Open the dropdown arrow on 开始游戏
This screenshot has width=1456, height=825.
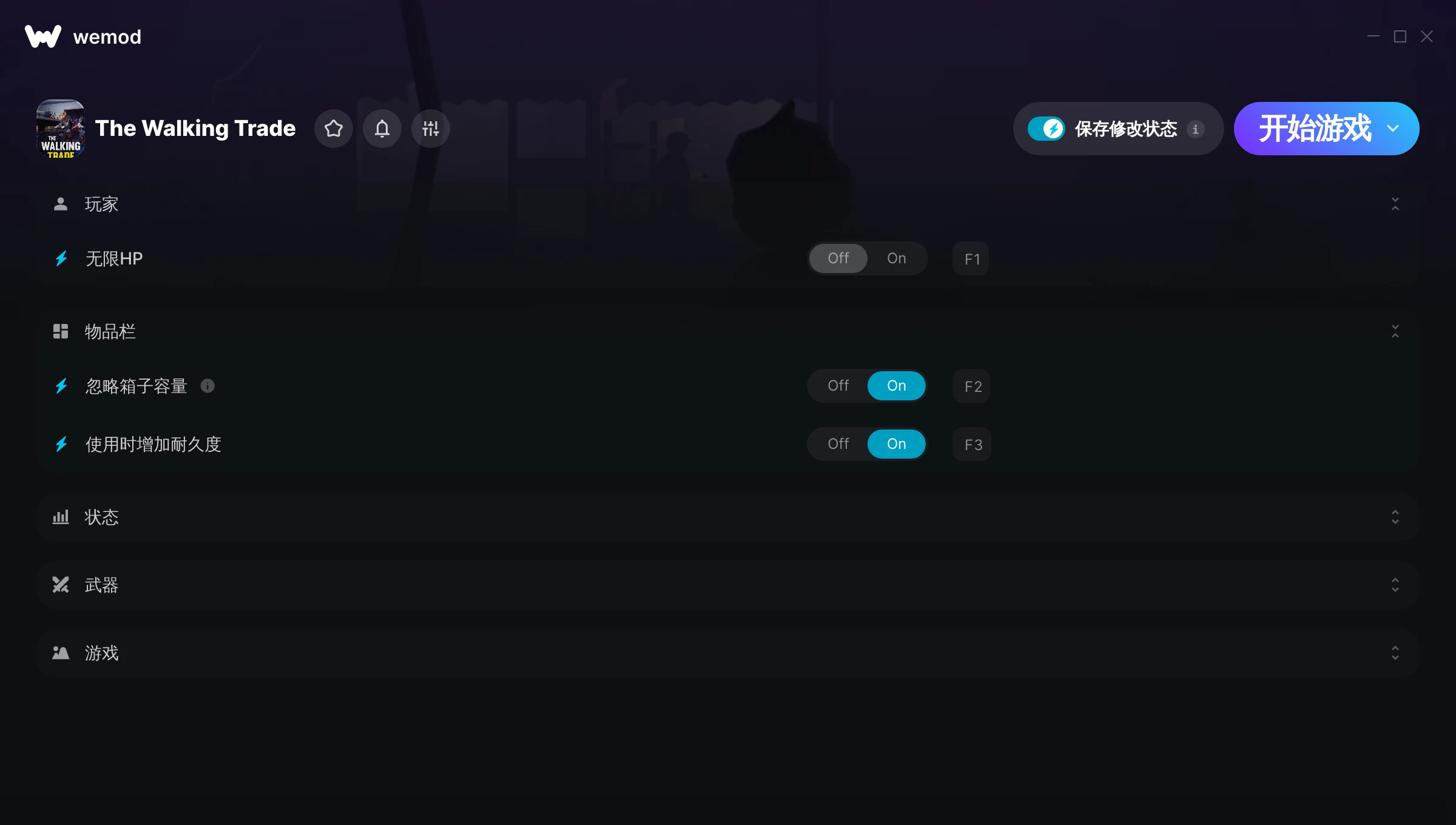[1393, 129]
